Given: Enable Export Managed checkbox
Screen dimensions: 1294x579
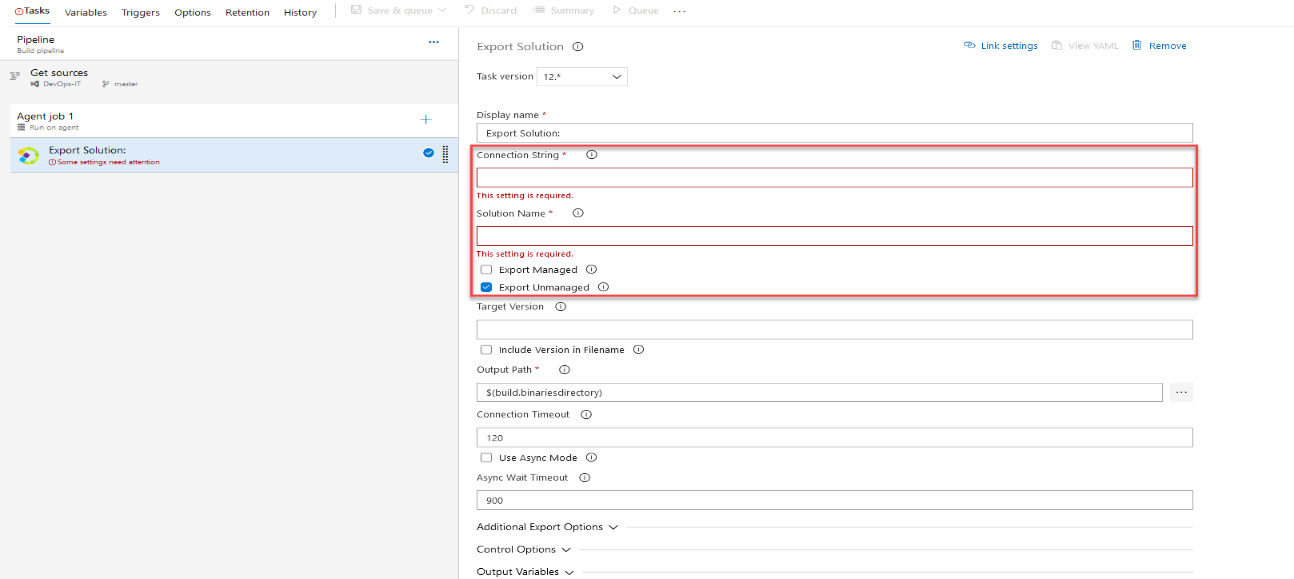Looking at the screenshot, I should 486,269.
